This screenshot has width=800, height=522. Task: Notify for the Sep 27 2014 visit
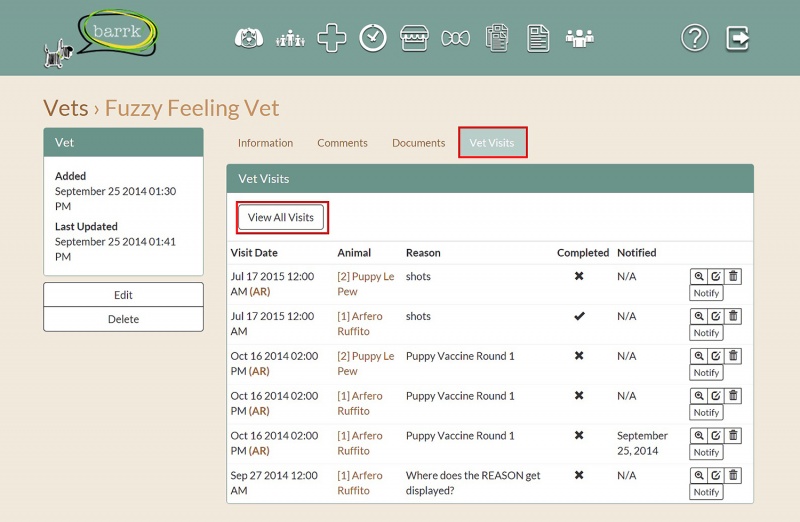(x=707, y=492)
